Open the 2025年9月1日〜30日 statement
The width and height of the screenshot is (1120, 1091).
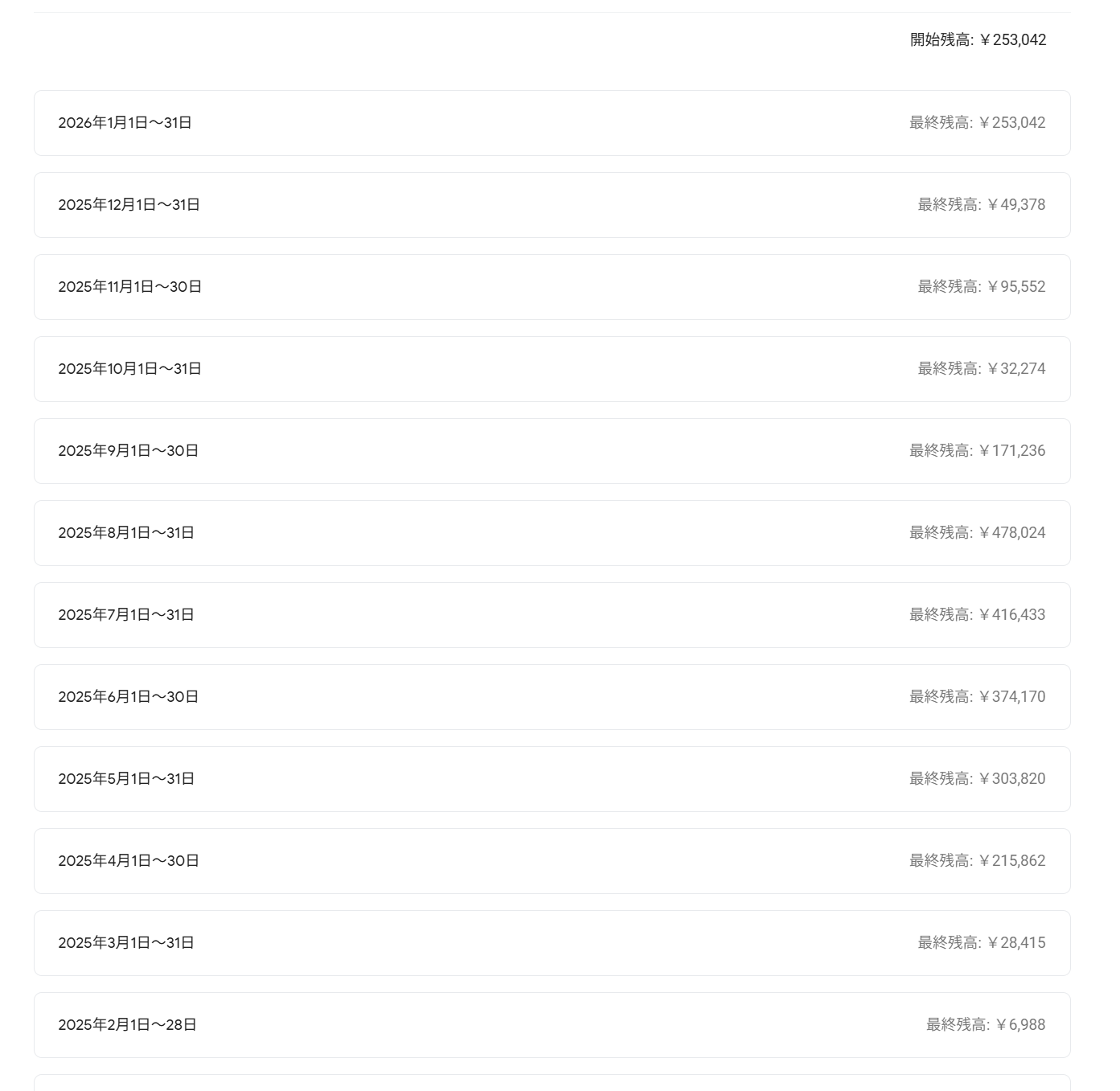coord(129,451)
